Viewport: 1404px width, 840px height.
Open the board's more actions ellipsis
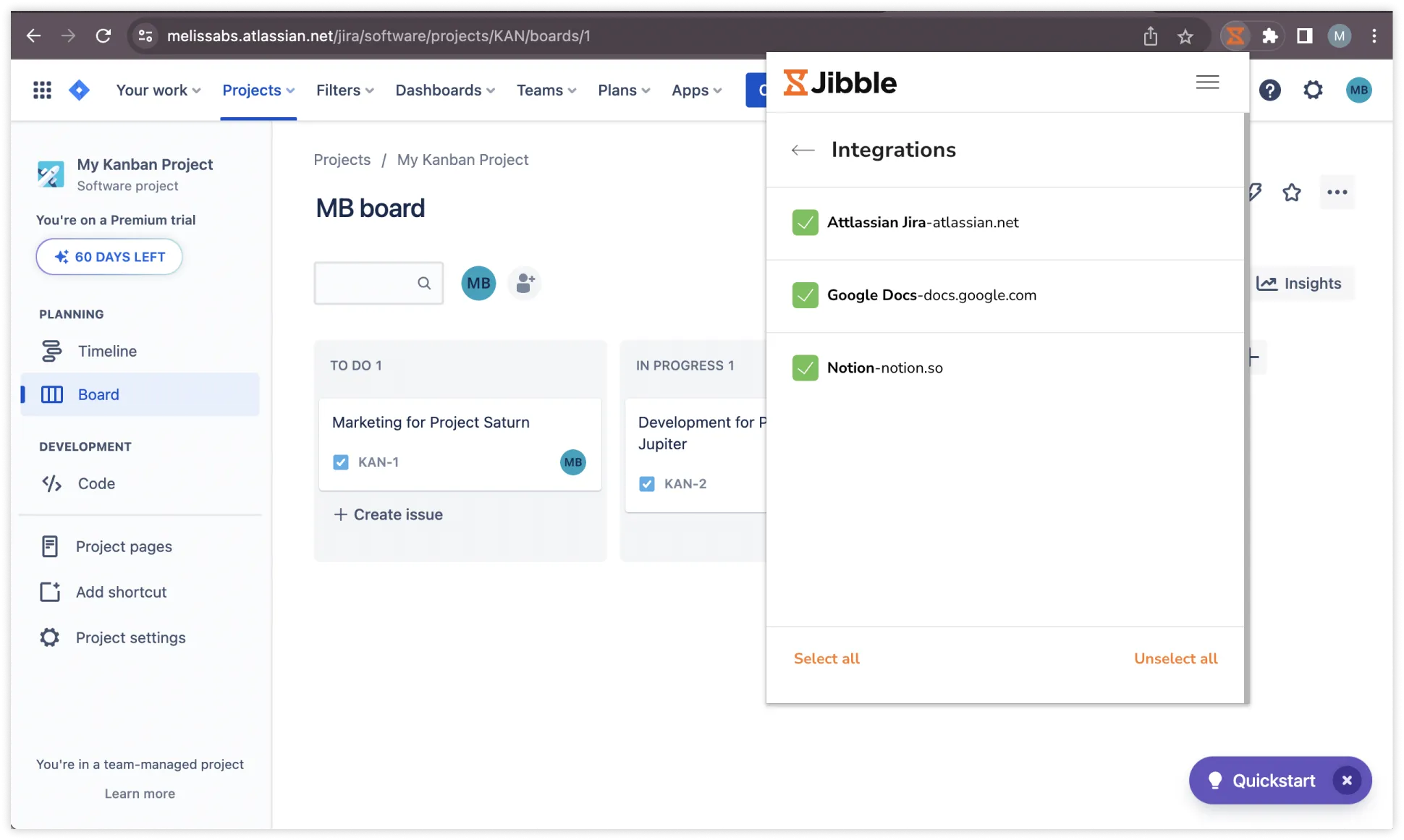pyautogui.click(x=1337, y=192)
